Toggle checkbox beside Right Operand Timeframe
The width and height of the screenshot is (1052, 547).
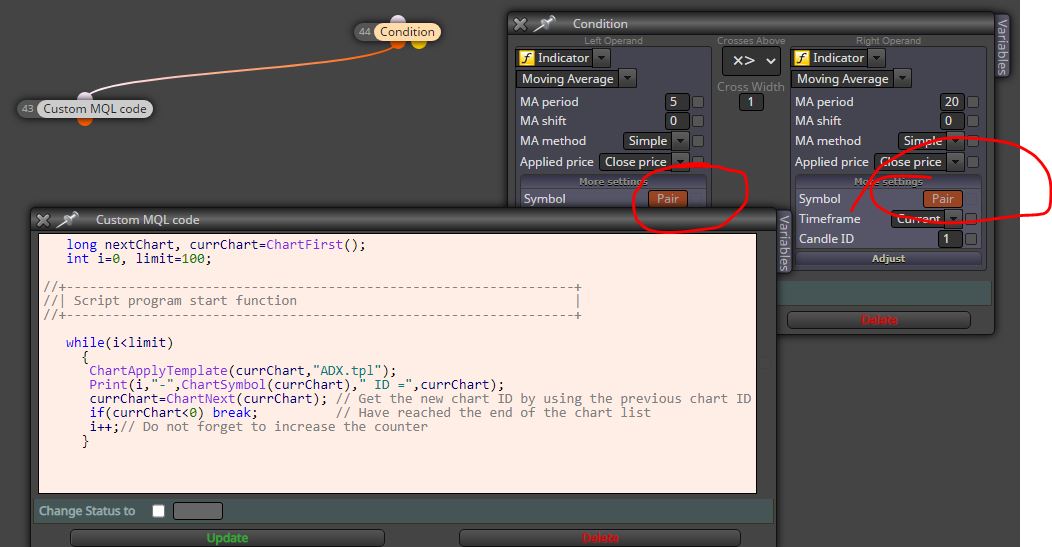[x=971, y=219]
